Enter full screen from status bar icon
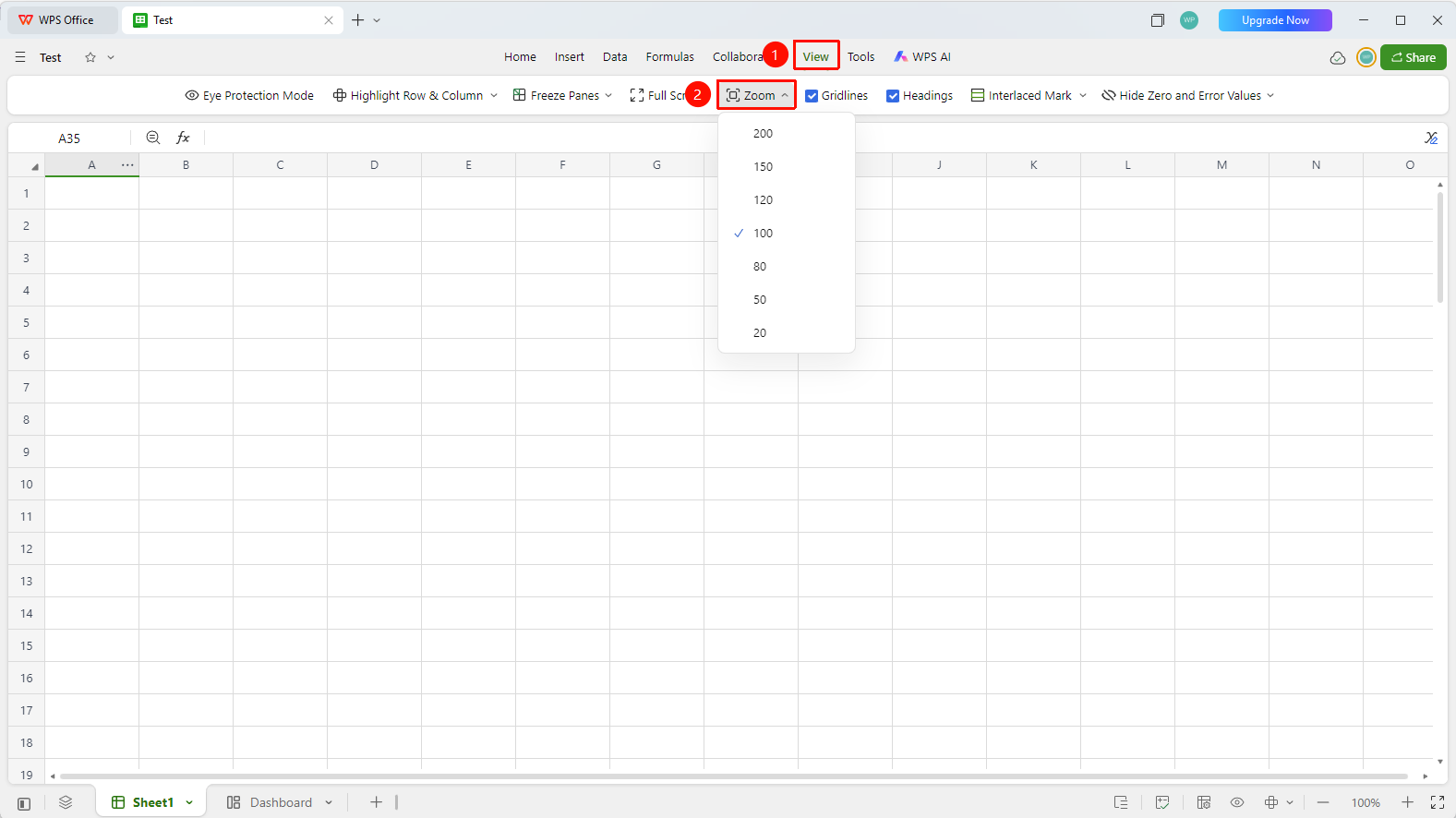The image size is (1456, 818). click(x=1438, y=802)
